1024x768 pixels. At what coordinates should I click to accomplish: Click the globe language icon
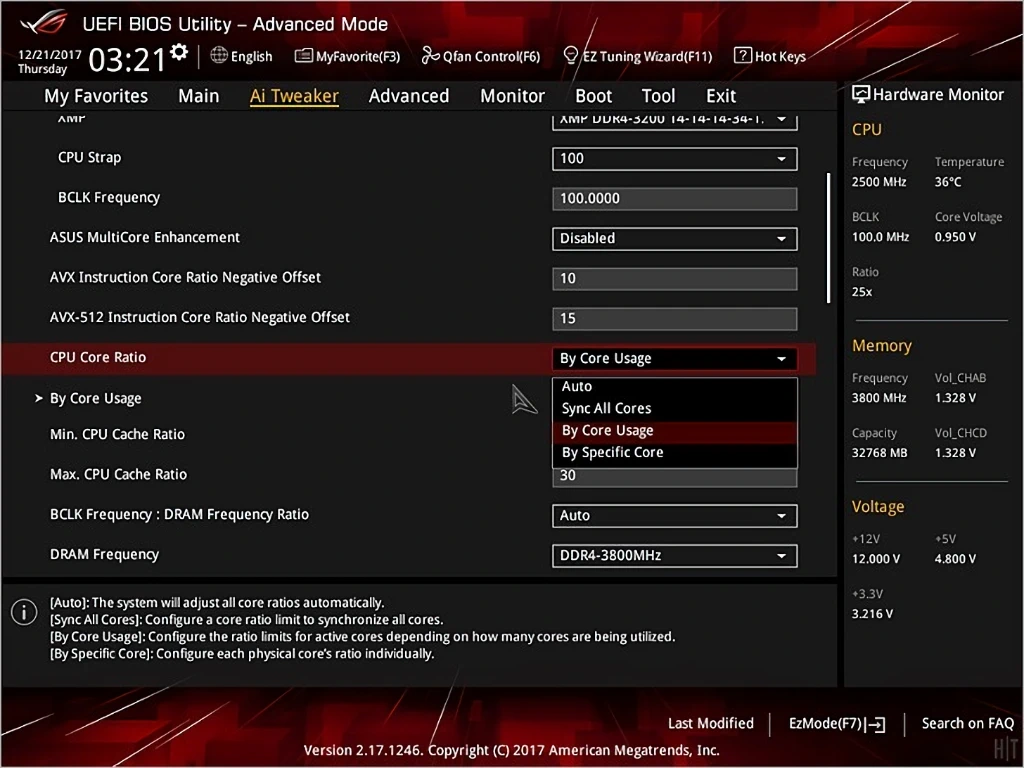(x=219, y=56)
